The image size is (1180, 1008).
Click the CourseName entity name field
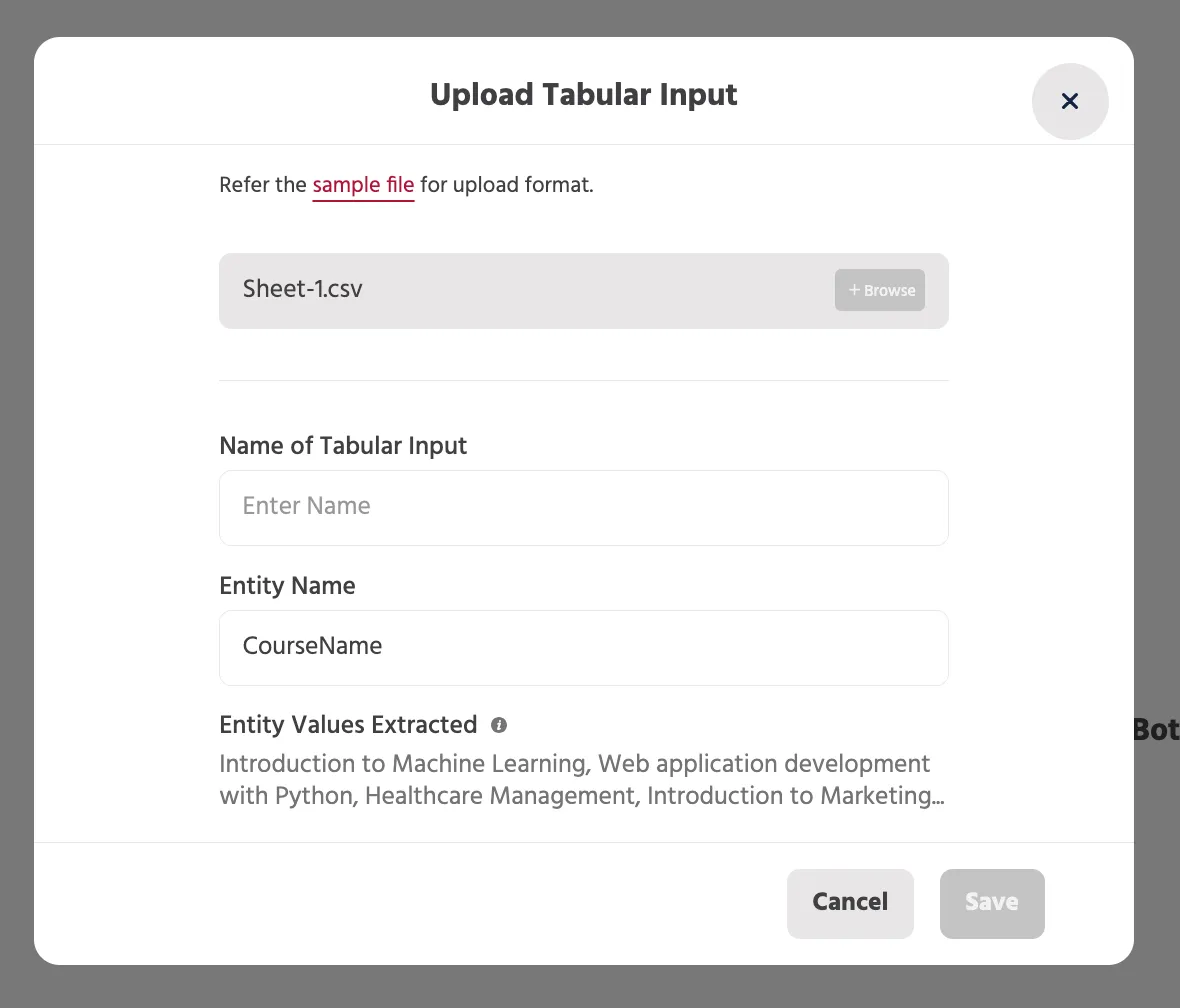(x=583, y=648)
